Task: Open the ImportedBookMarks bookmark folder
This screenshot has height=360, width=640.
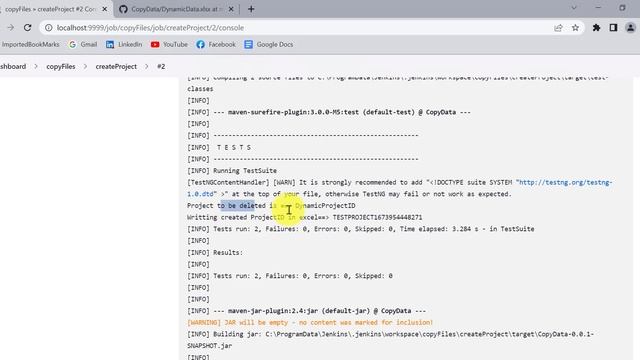Action: 30,44
